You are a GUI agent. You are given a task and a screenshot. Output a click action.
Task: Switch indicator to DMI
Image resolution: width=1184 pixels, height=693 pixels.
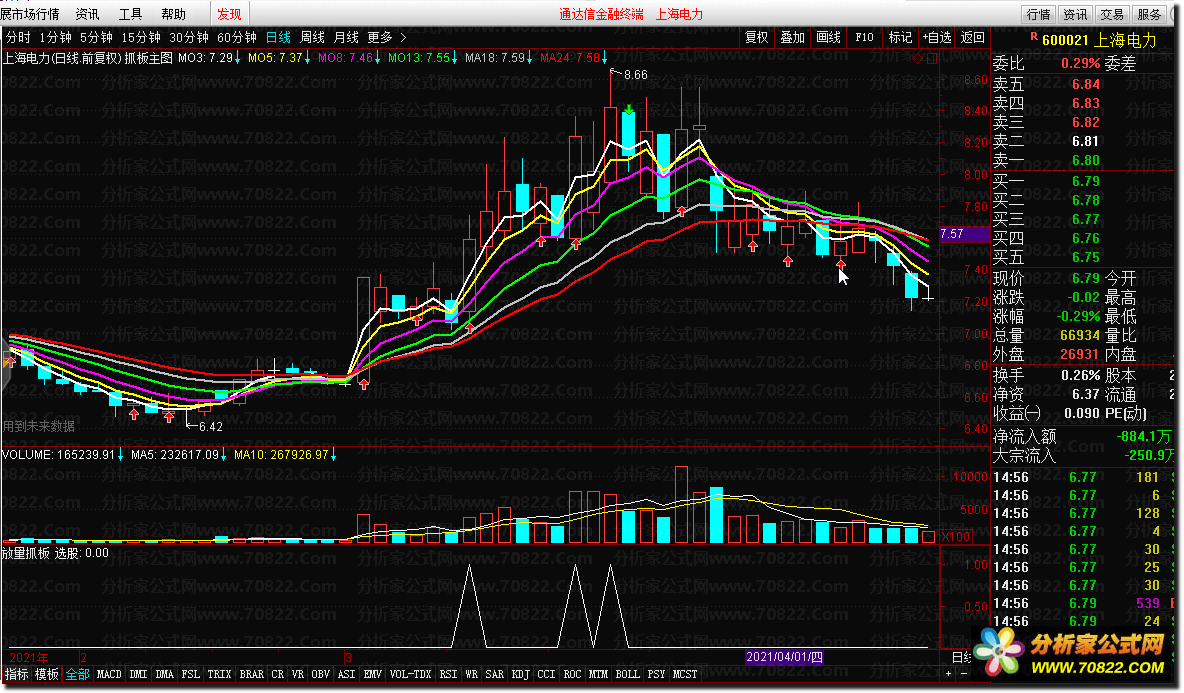pyautogui.click(x=139, y=674)
